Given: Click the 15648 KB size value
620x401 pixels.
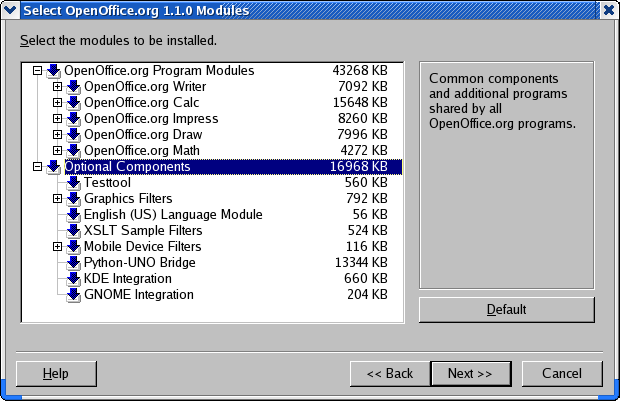Looking at the screenshot, I should pos(360,102).
